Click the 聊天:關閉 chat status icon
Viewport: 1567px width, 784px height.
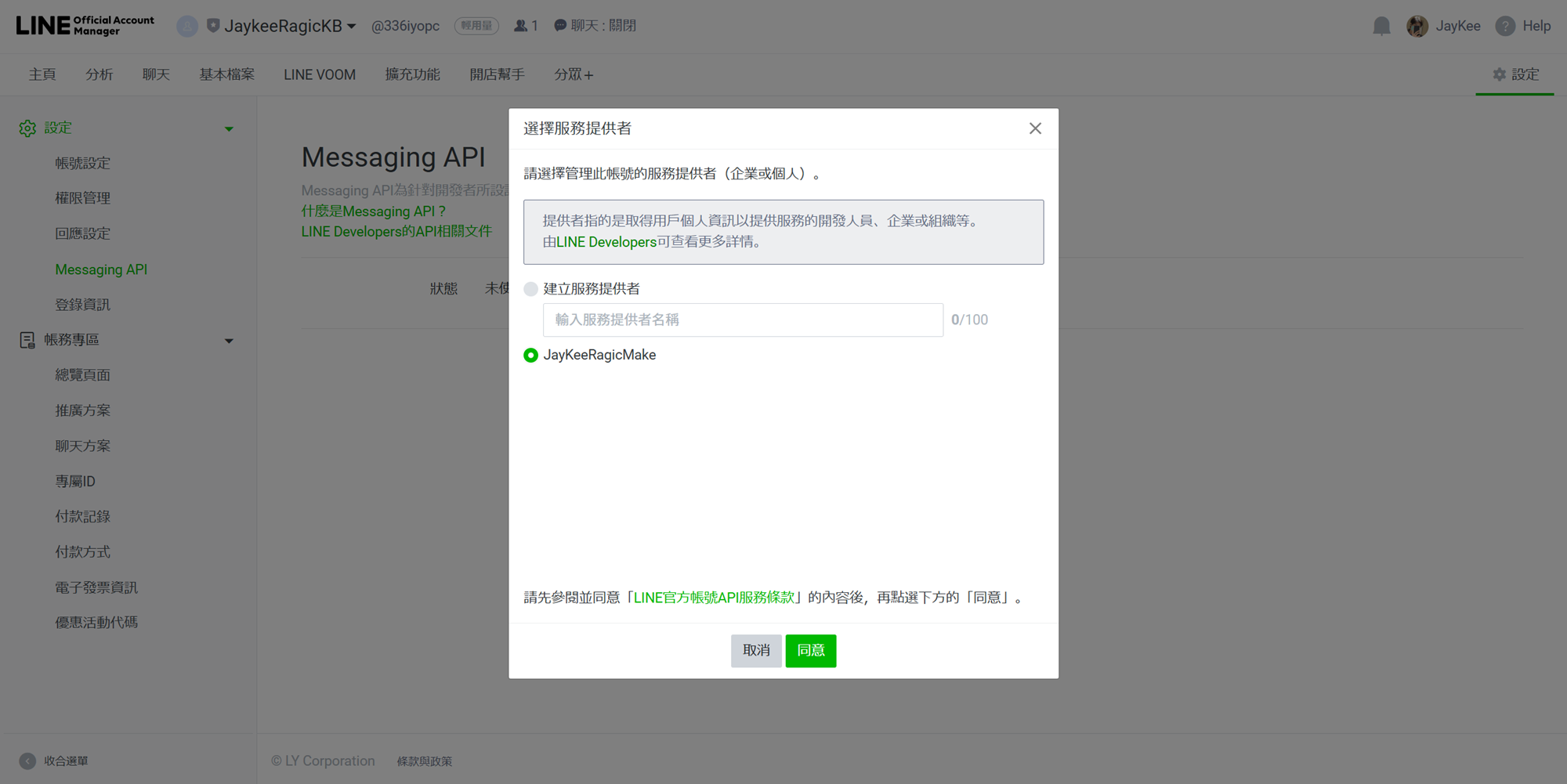(560, 26)
